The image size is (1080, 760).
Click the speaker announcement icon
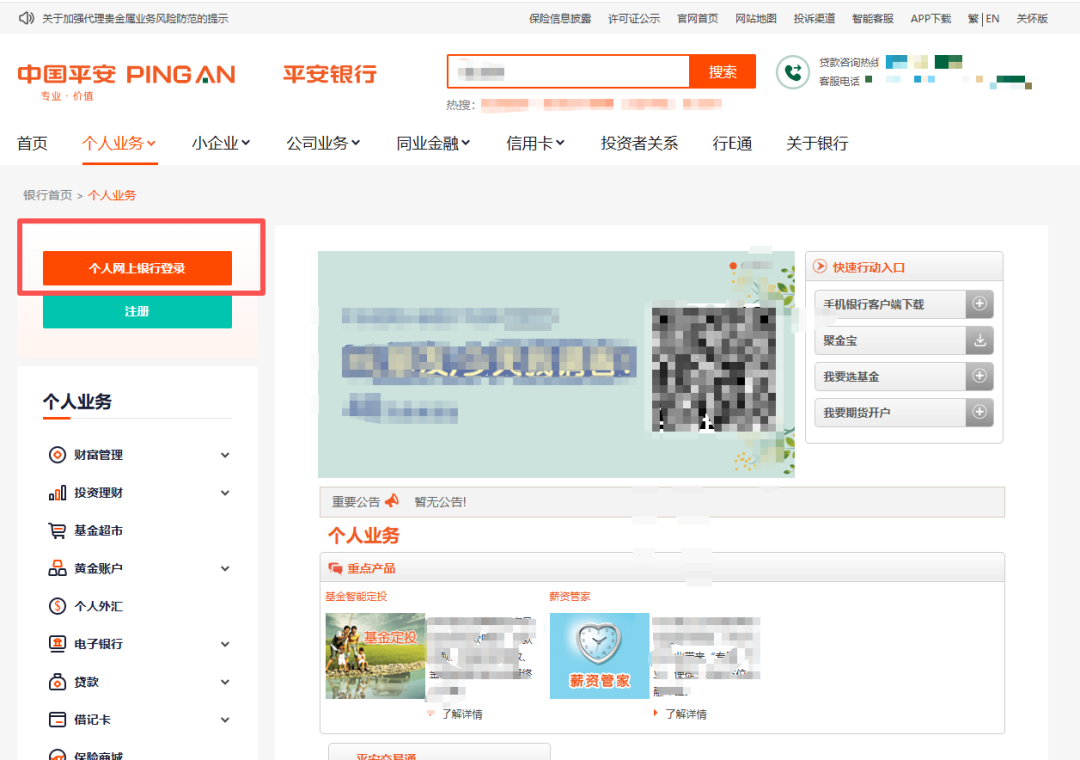click(26, 18)
